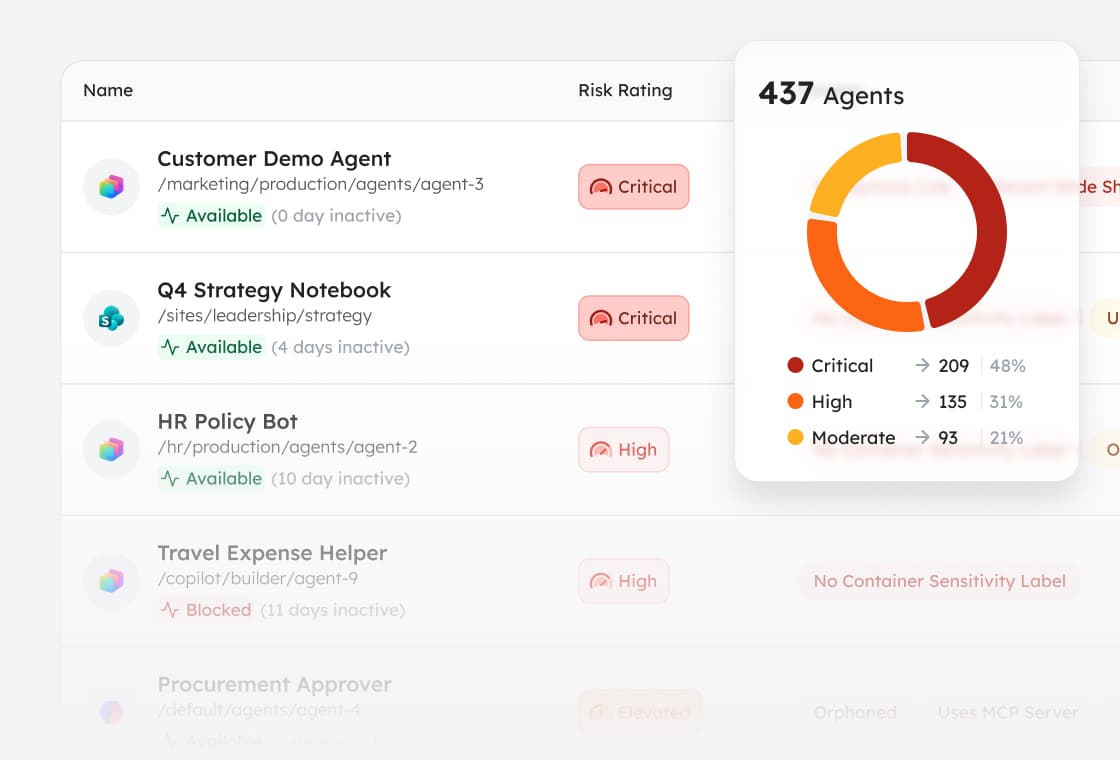Click the High badge for HR Policy Bot
Image resolution: width=1120 pixels, height=760 pixels.
[624, 449]
